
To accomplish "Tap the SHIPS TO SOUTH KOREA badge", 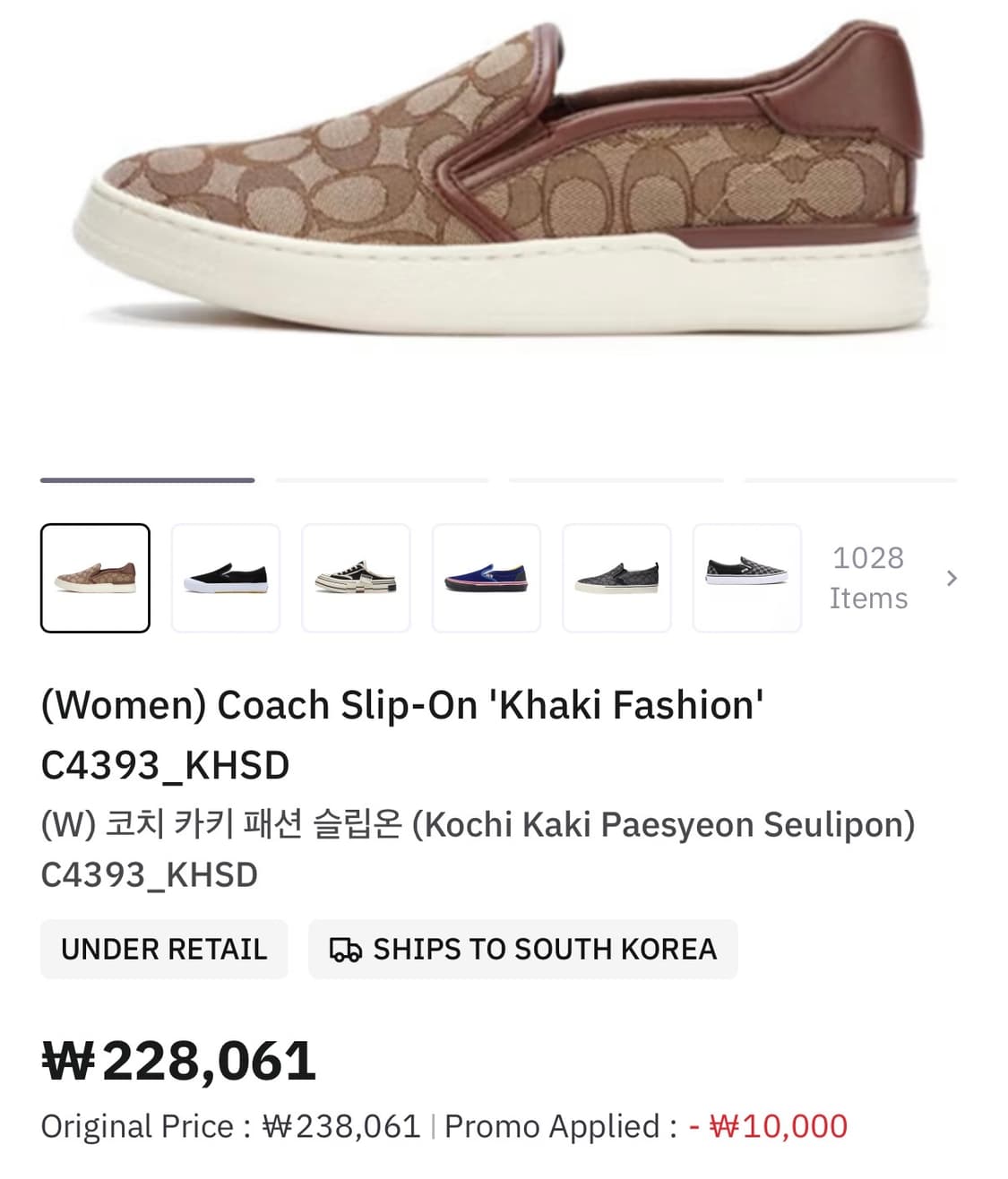I will click(523, 949).
